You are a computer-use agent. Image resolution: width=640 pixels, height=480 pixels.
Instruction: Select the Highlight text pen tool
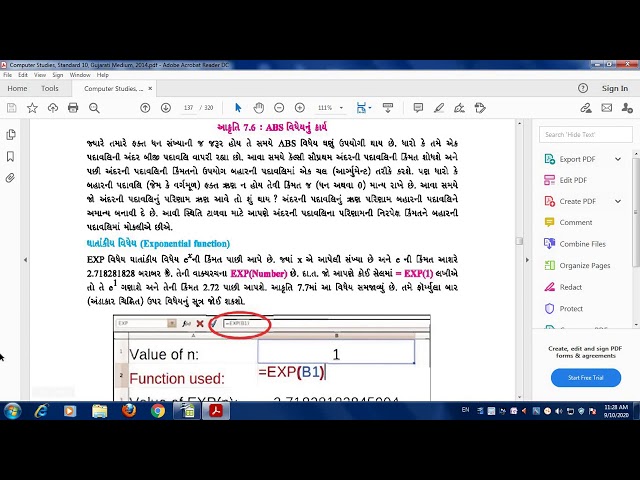click(439, 108)
